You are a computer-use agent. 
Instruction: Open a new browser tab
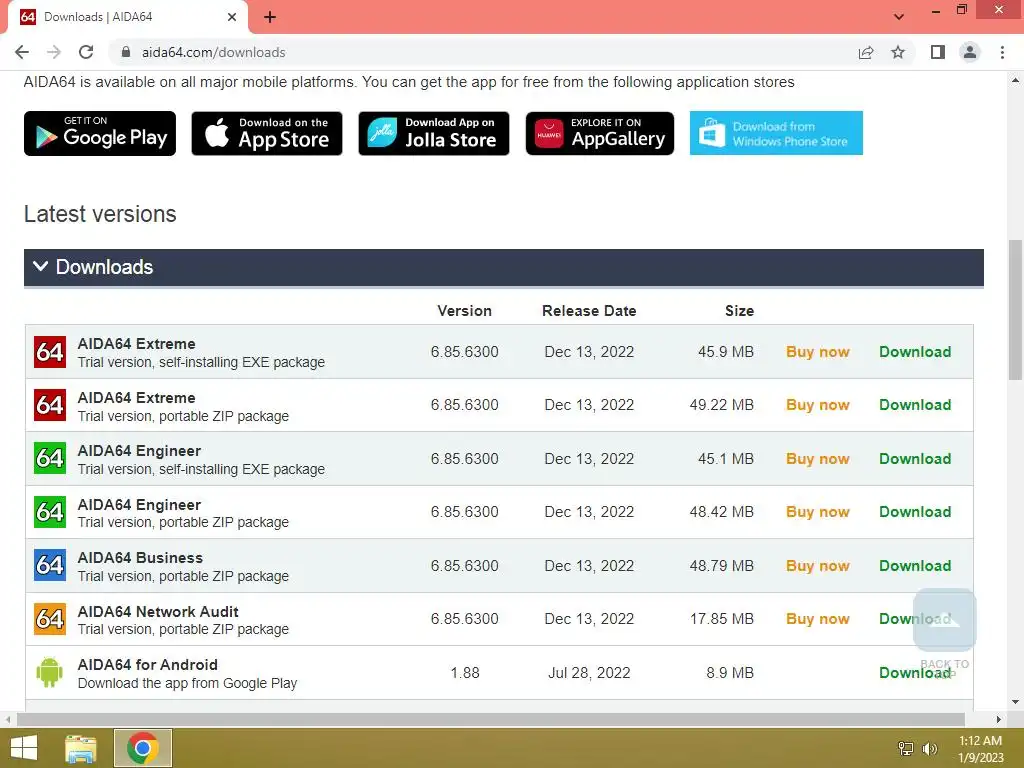(x=270, y=17)
